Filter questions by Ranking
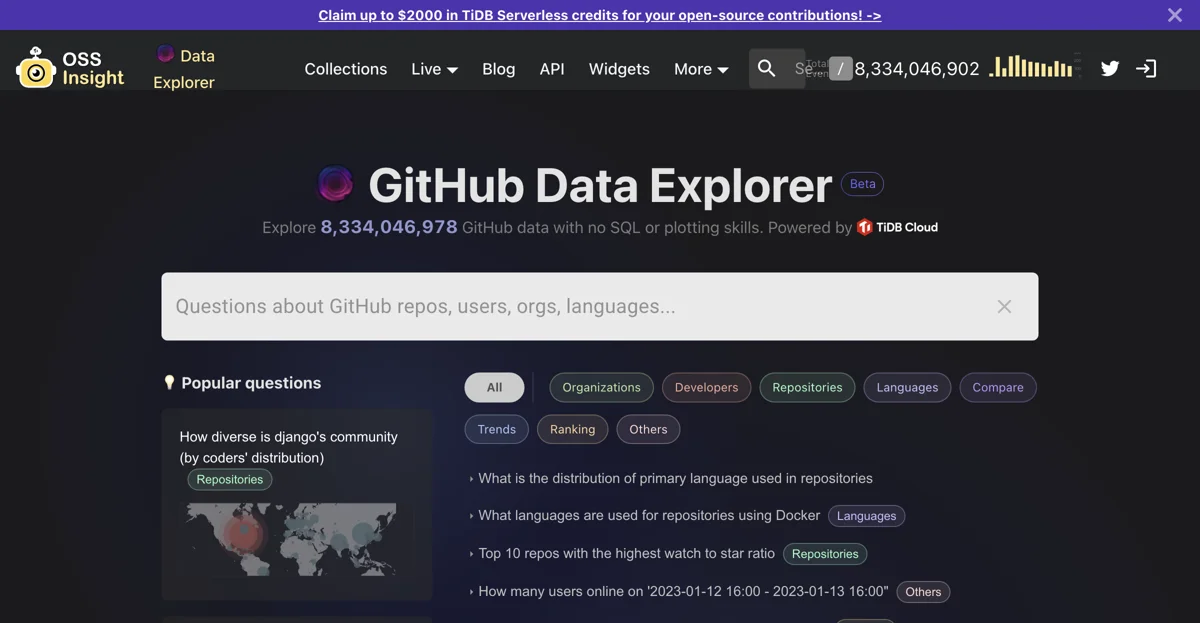The width and height of the screenshot is (1200, 623). [x=572, y=429]
